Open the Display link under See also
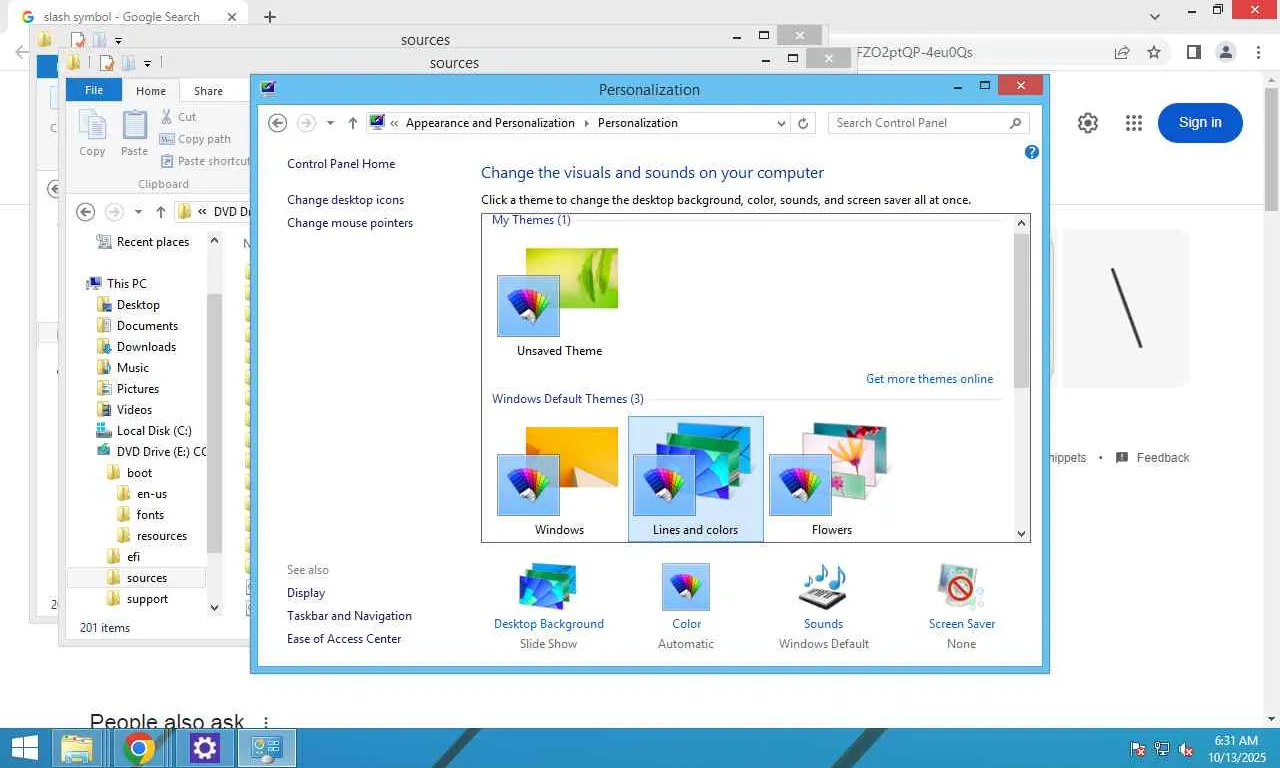1280x768 pixels. click(306, 593)
